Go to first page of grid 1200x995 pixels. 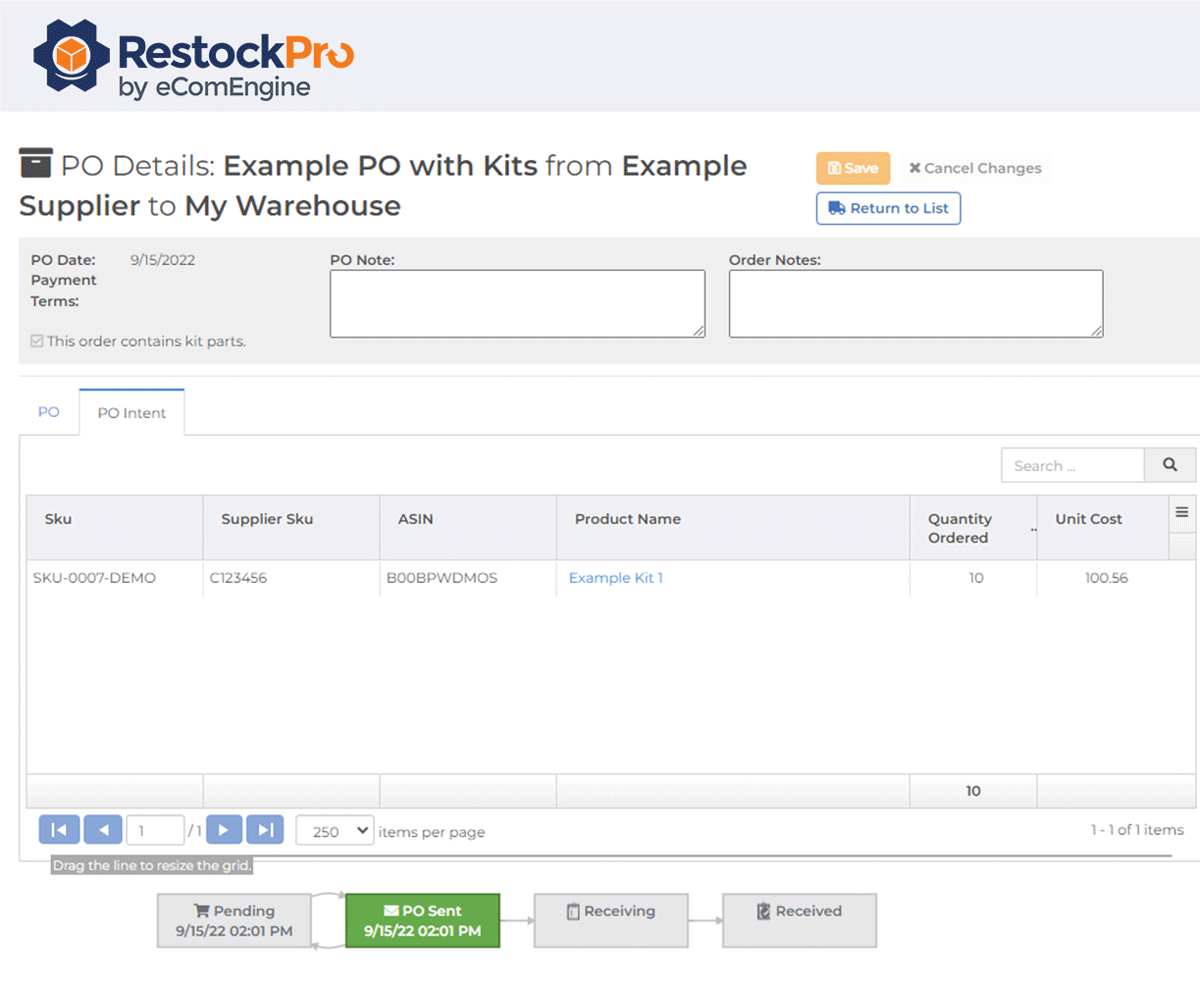(x=58, y=830)
